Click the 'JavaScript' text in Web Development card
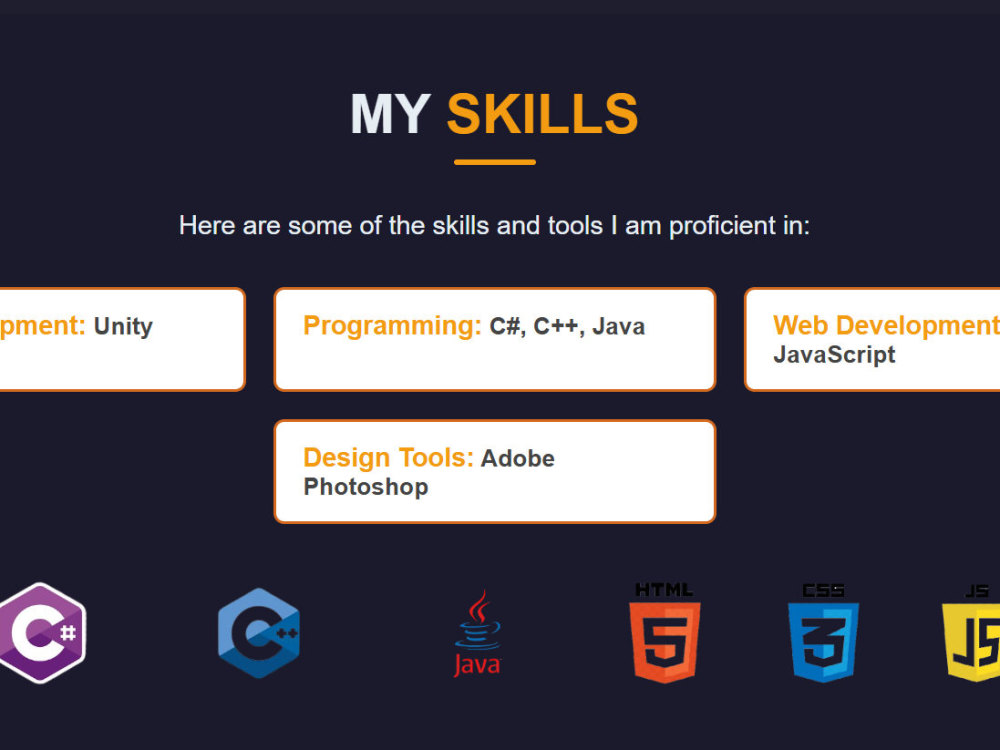 point(834,355)
